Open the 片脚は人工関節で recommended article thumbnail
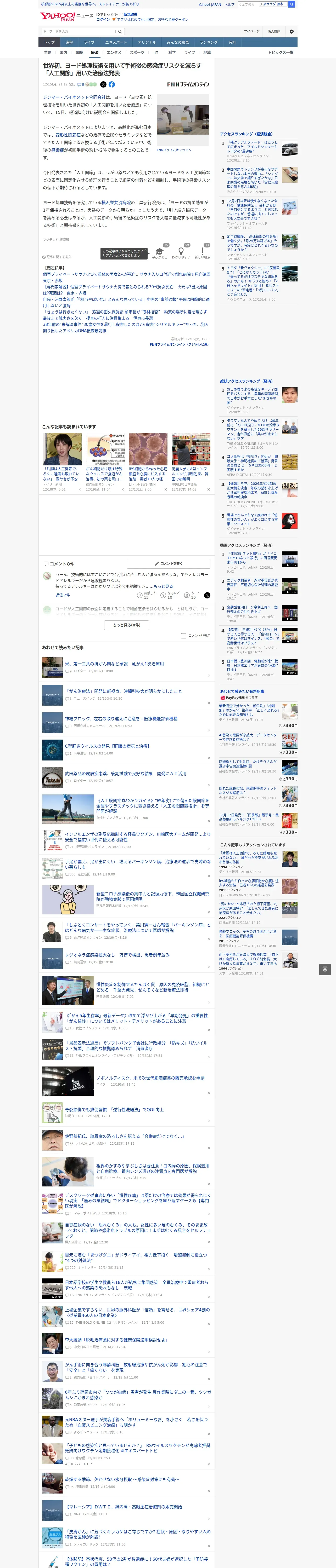Screen dimensions: 336x1568 [62, 449]
